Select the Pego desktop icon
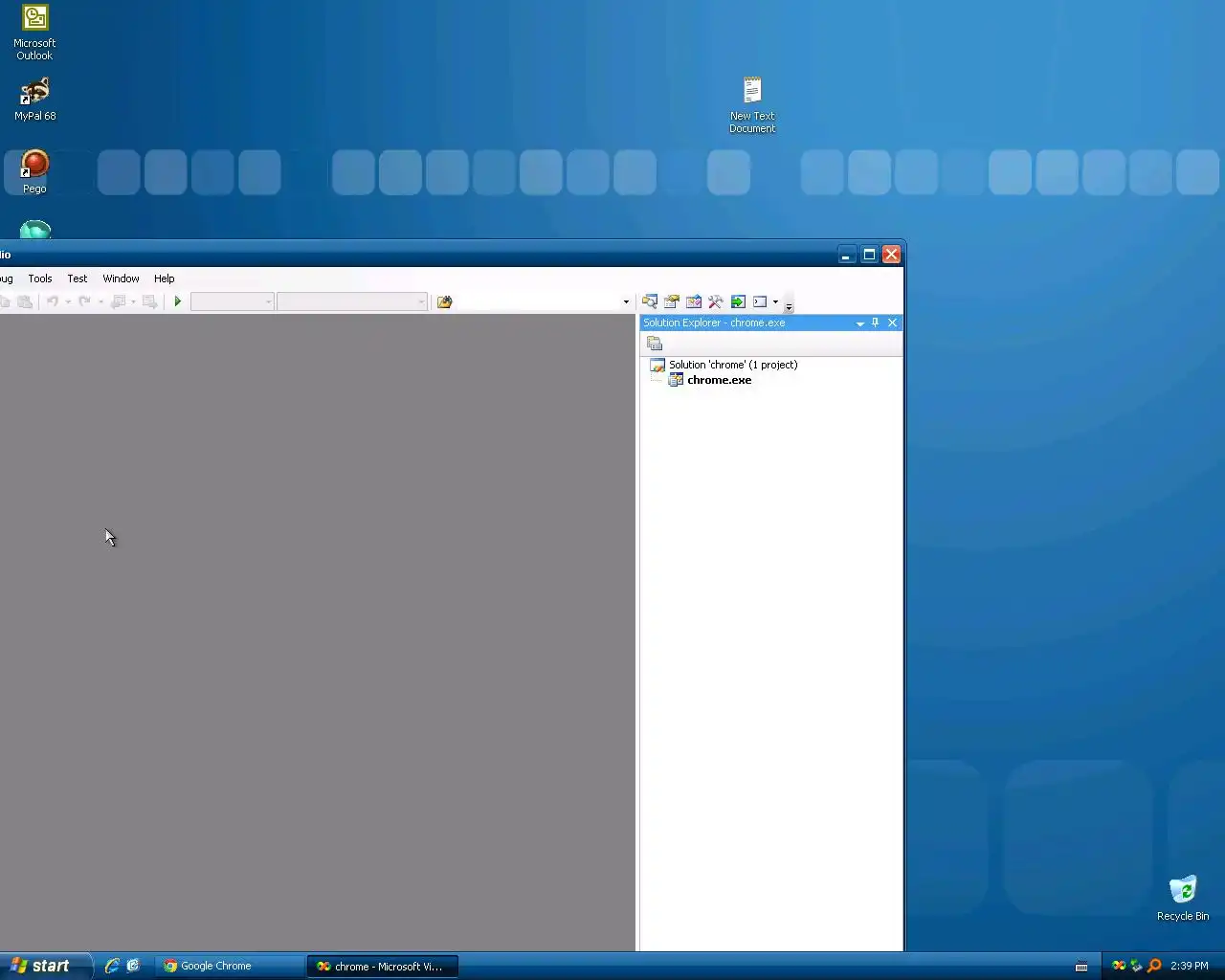 pyautogui.click(x=34, y=172)
